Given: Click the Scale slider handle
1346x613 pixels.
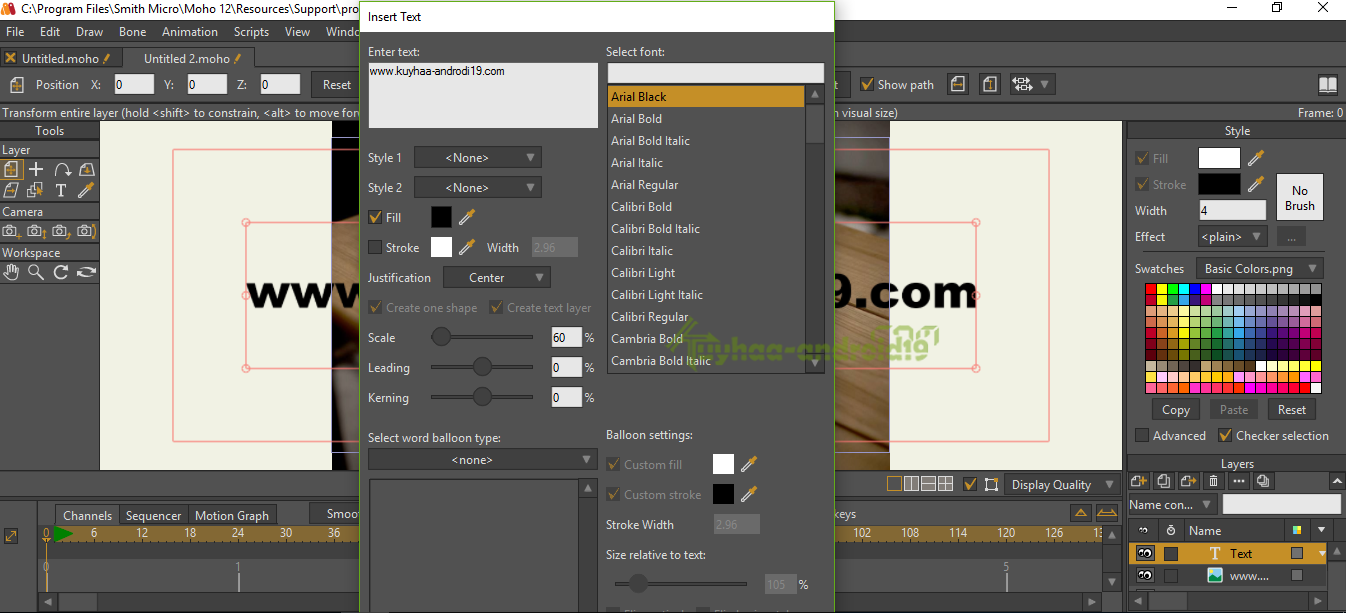Looking at the screenshot, I should click(441, 337).
